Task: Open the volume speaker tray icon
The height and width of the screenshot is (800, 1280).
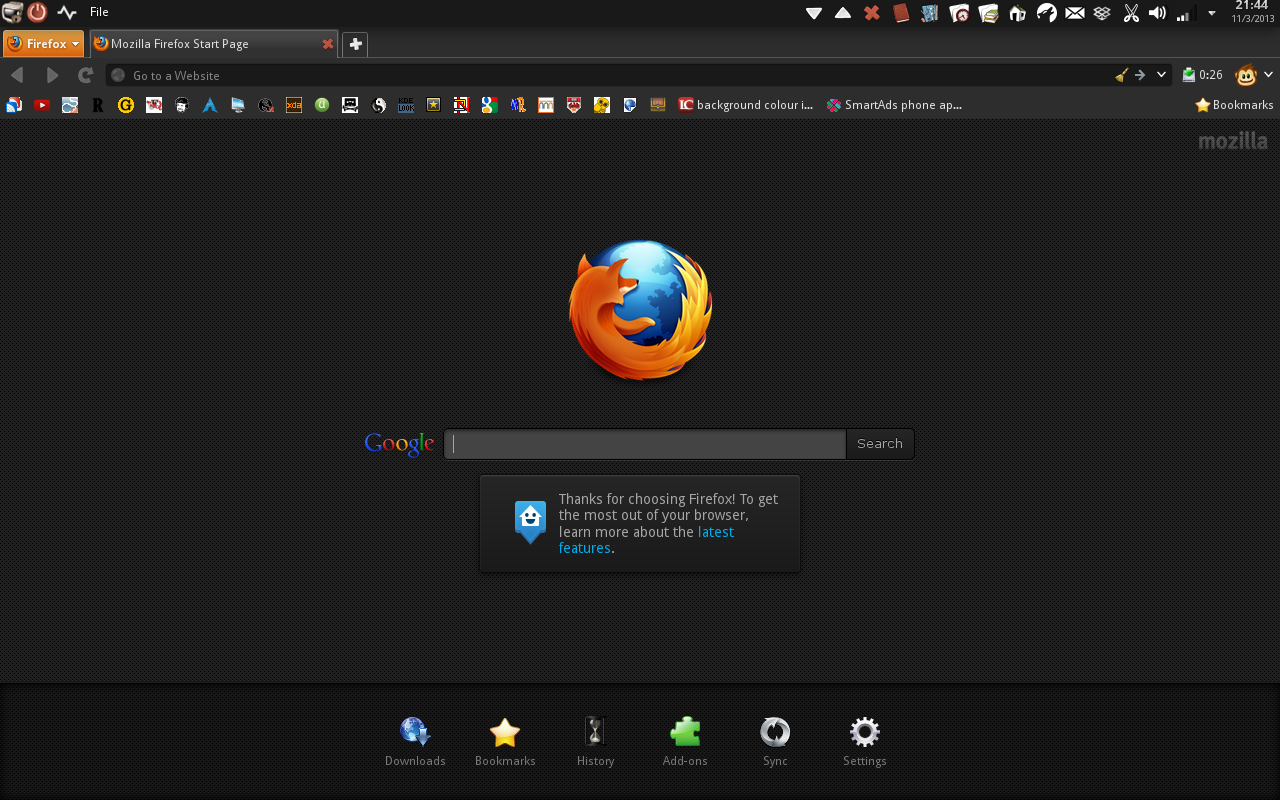Action: (x=1158, y=13)
